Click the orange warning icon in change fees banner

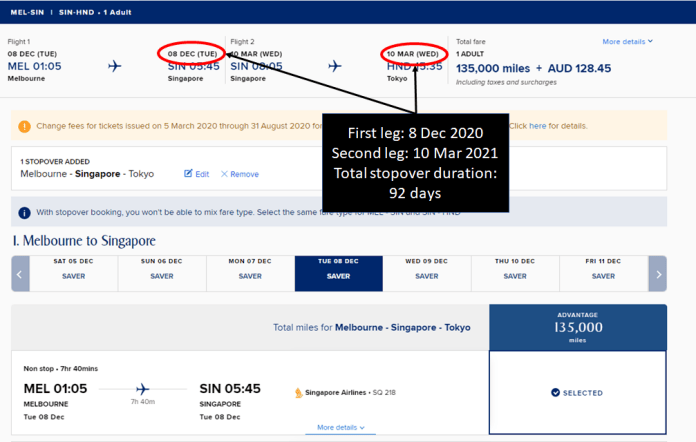pos(24,126)
